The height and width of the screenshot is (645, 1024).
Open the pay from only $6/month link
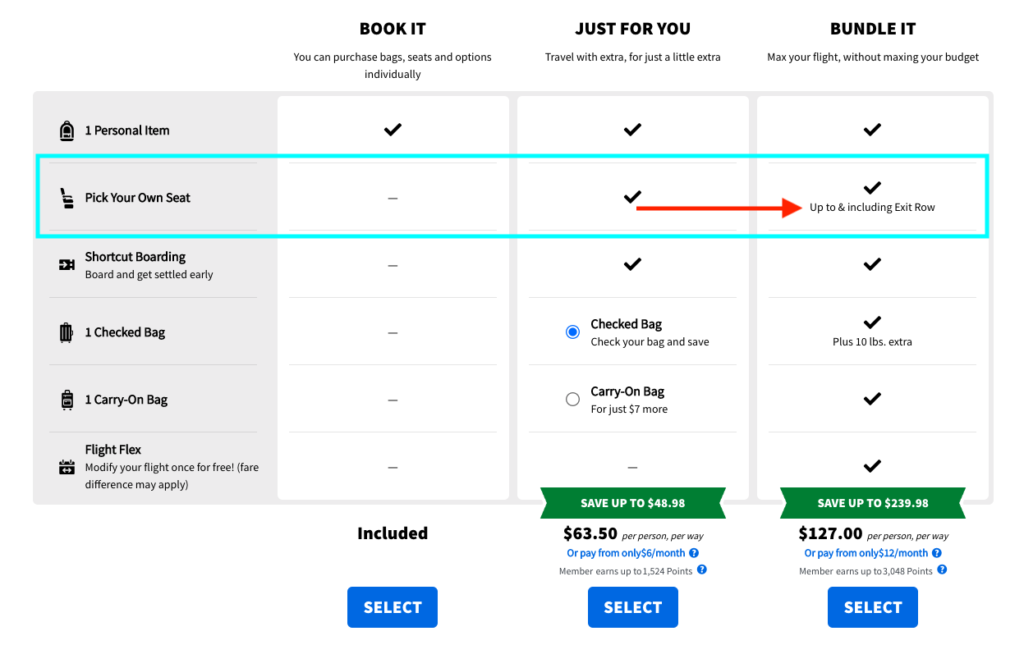pos(626,553)
